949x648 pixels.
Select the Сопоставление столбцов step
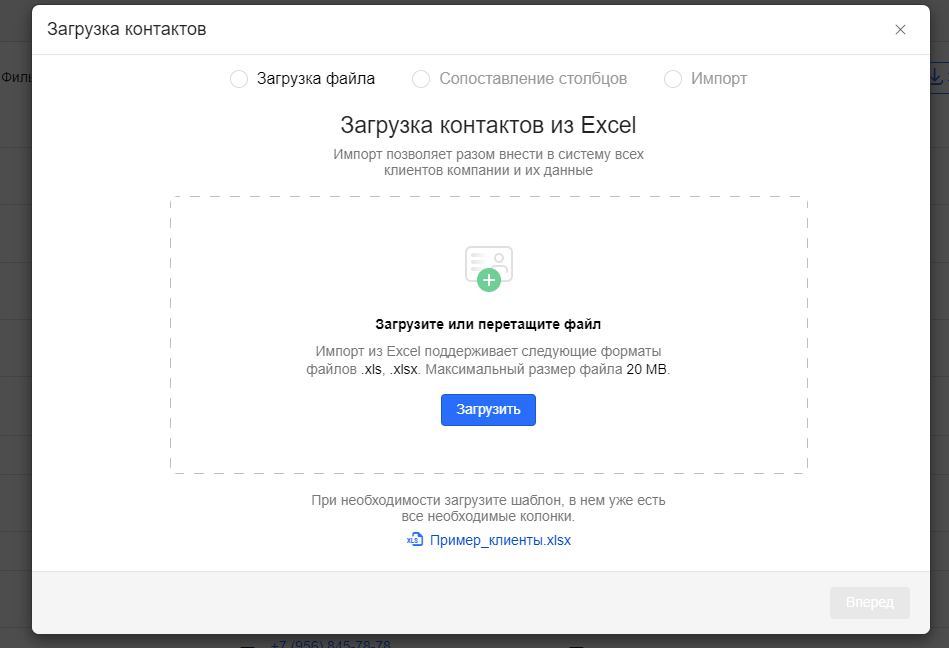tap(519, 79)
